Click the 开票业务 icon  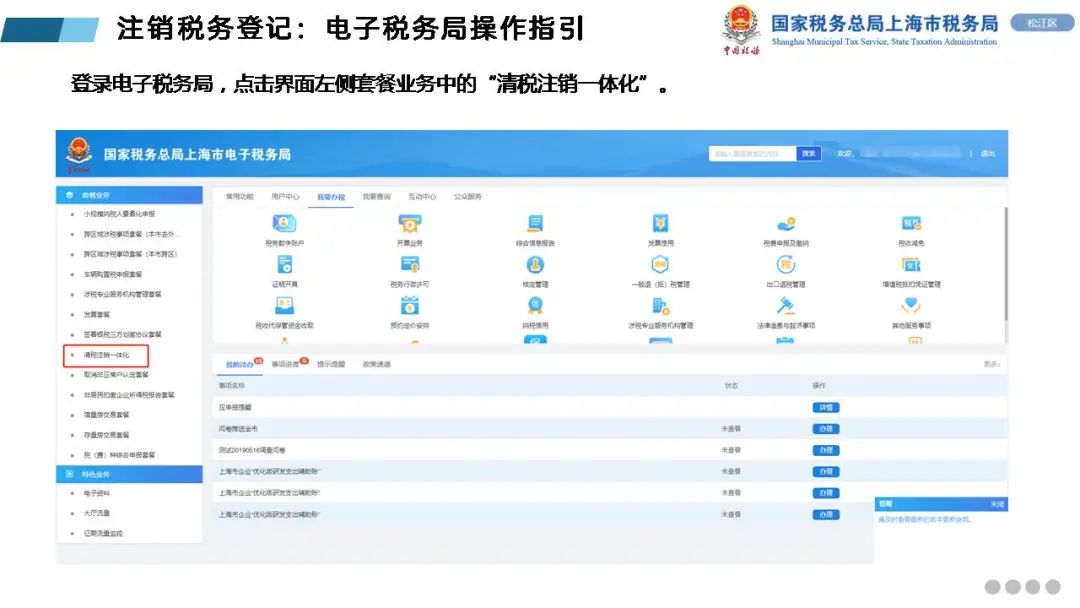[410, 224]
